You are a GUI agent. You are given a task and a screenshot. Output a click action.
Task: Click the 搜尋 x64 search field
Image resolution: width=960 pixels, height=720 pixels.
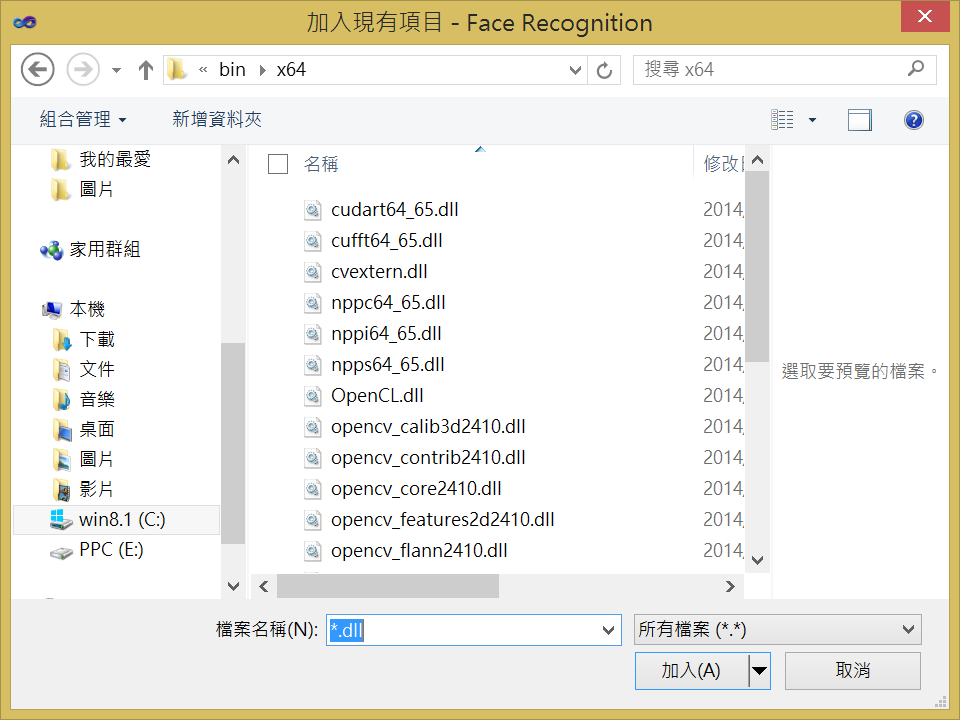click(770, 70)
